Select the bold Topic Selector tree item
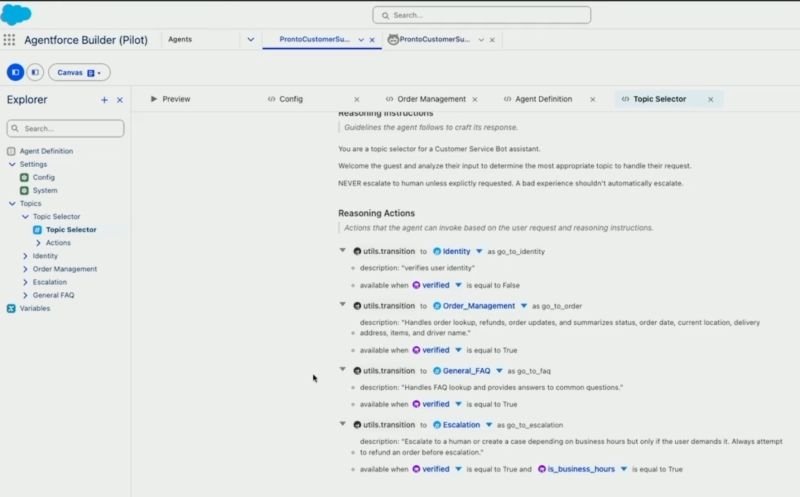800x497 pixels. pyautogui.click(x=71, y=230)
